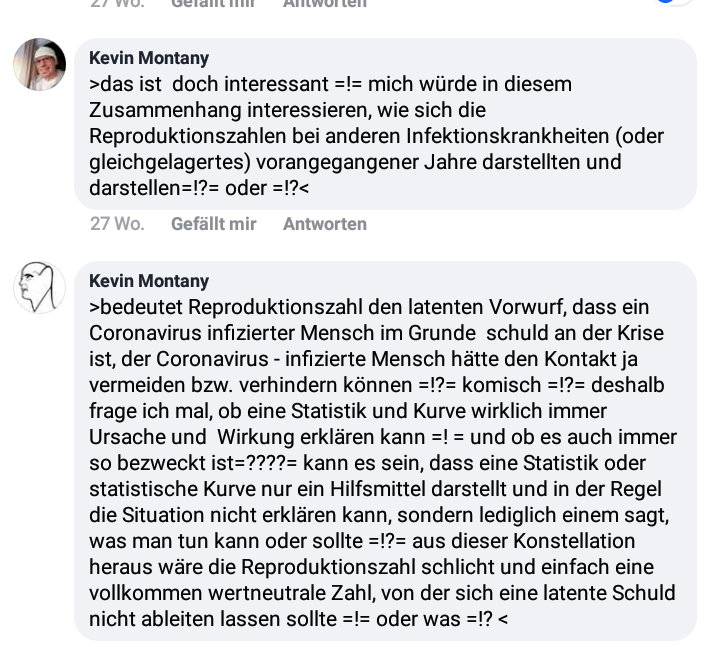Click the partially visible Antworten at the top
Image resolution: width=707 pixels, height=647 pixels.
point(325,4)
